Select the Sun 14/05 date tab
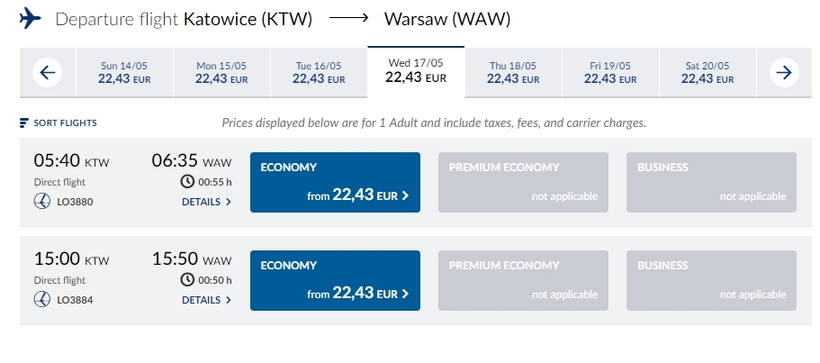 pos(124,73)
